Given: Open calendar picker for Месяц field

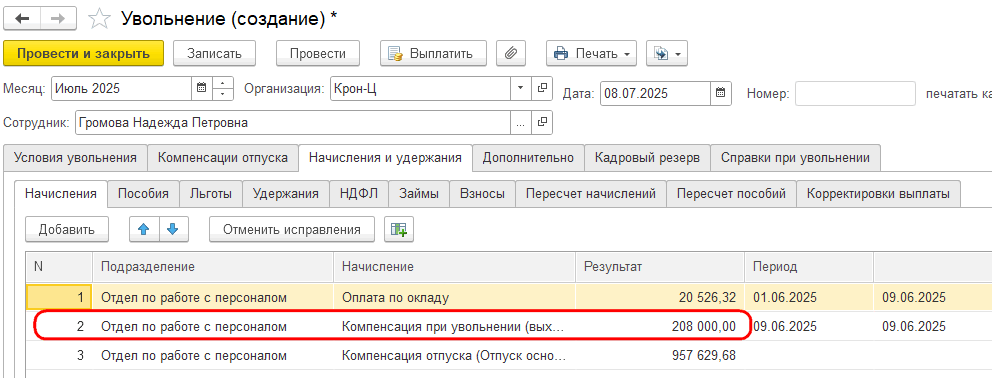Looking at the screenshot, I should pyautogui.click(x=201, y=88).
